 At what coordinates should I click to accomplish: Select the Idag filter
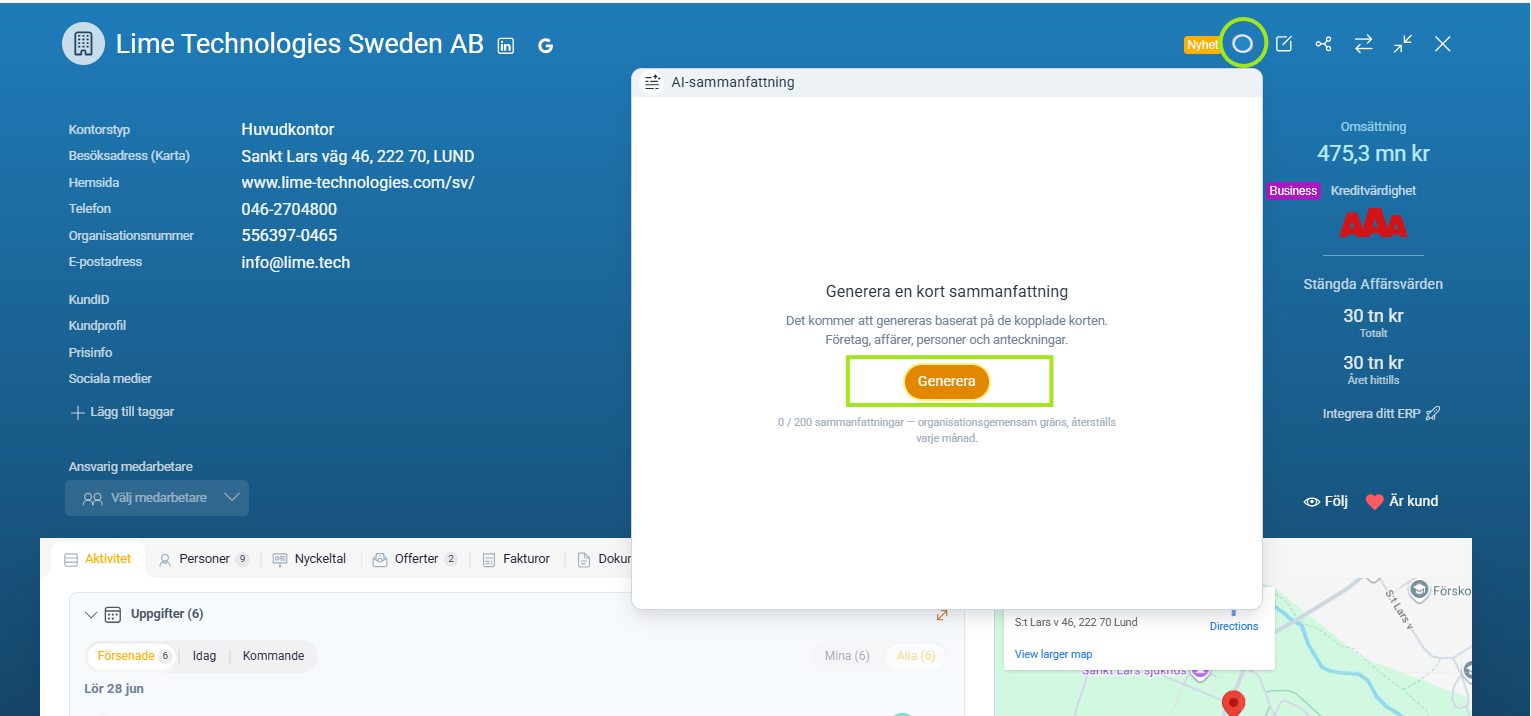click(204, 657)
